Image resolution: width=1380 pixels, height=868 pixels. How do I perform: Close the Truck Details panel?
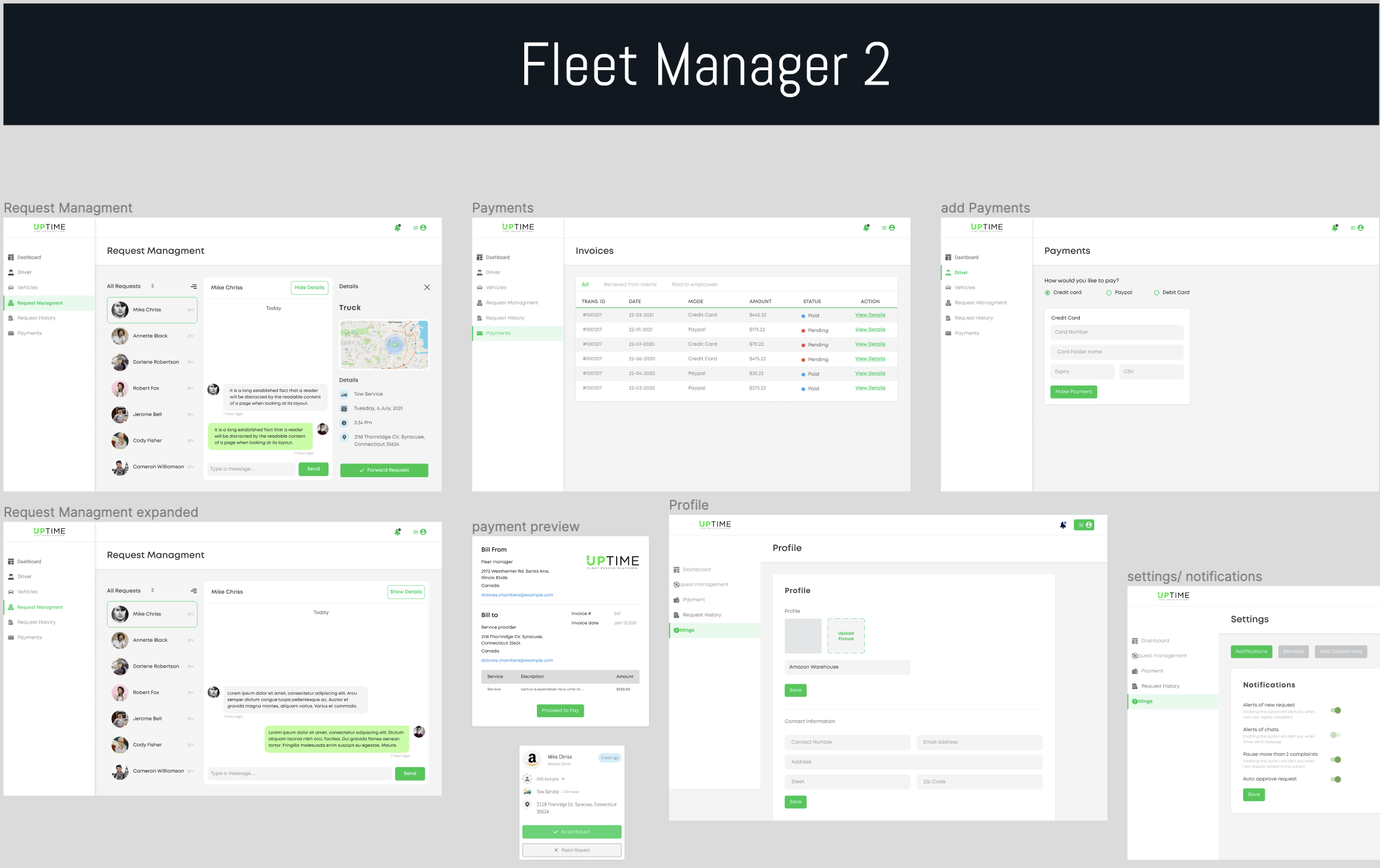[x=427, y=288]
